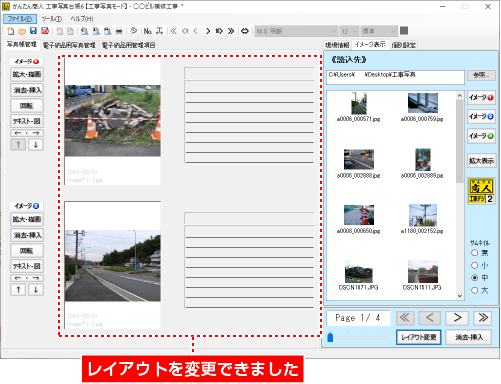Create a new file with the toolbar's new-document icon

tap(11, 31)
